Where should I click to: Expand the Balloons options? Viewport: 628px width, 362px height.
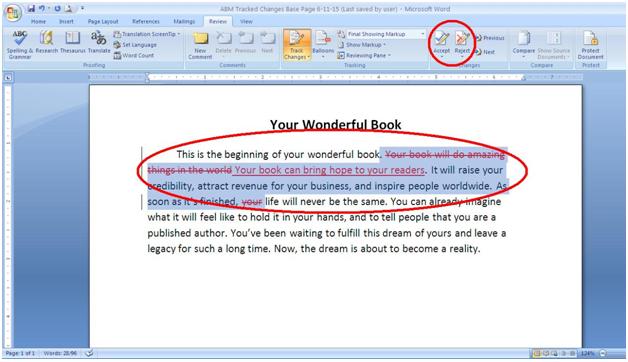click(323, 45)
